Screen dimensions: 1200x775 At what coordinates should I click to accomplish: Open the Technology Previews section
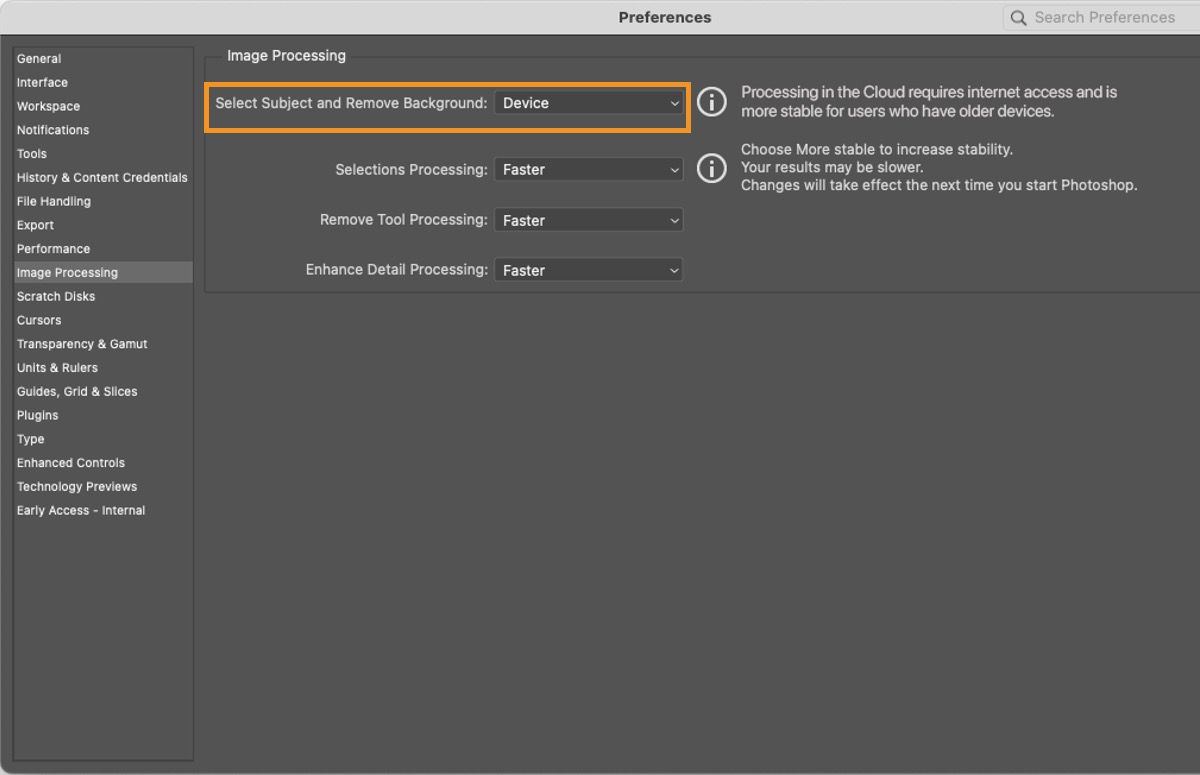coord(77,486)
